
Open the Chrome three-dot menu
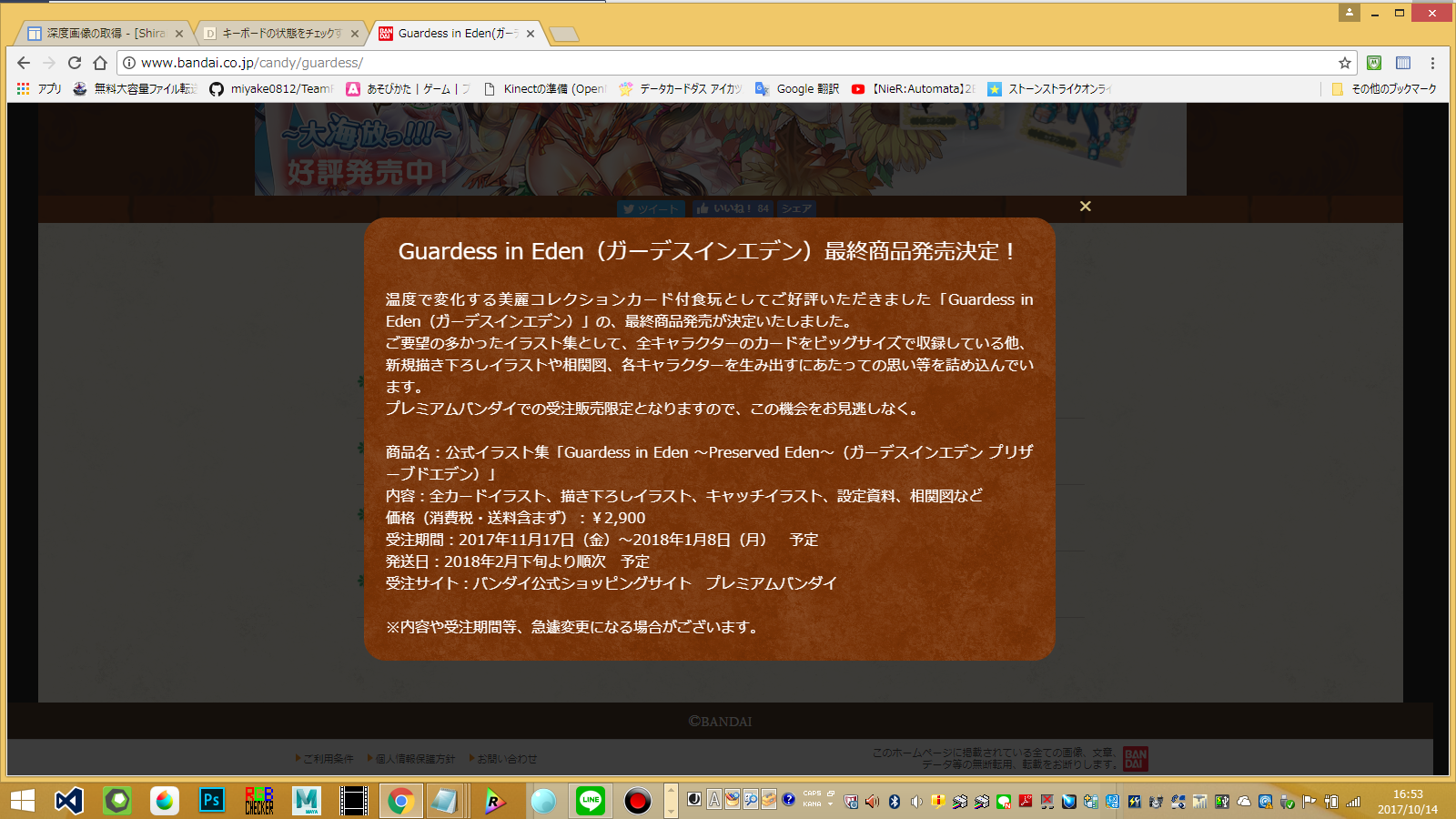click(x=1432, y=63)
